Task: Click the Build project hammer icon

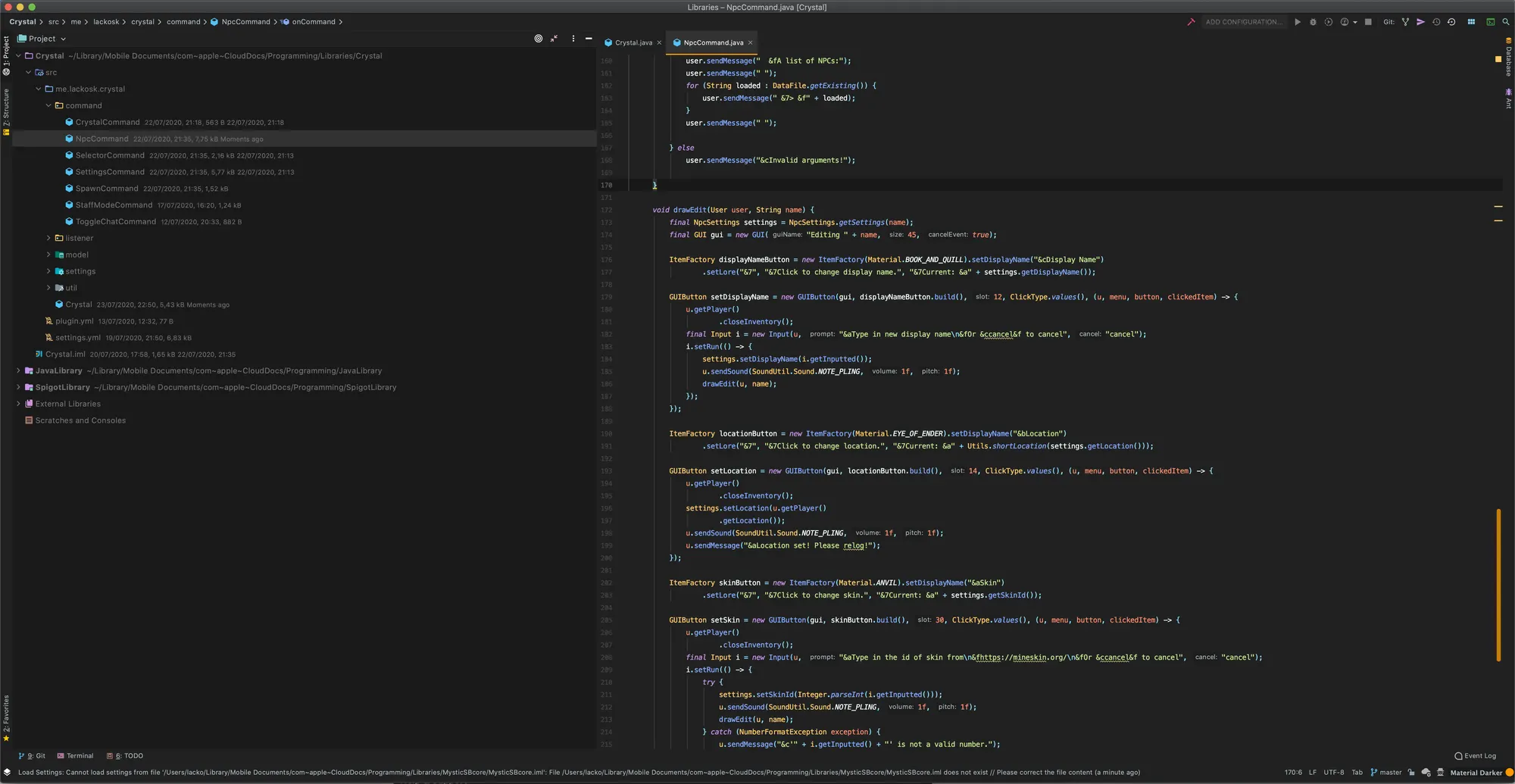Action: 1191,22
